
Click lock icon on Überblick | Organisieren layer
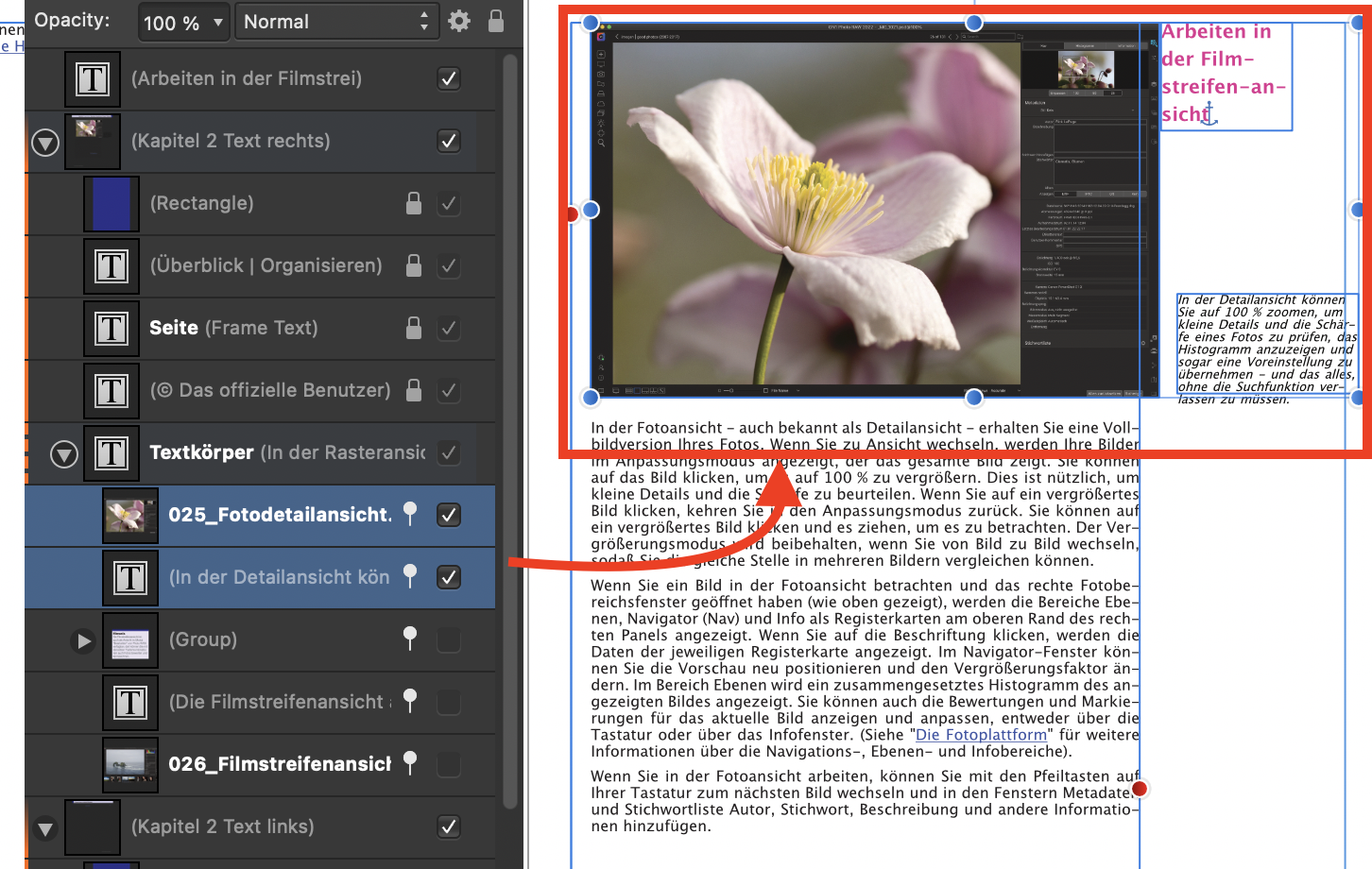point(414,265)
